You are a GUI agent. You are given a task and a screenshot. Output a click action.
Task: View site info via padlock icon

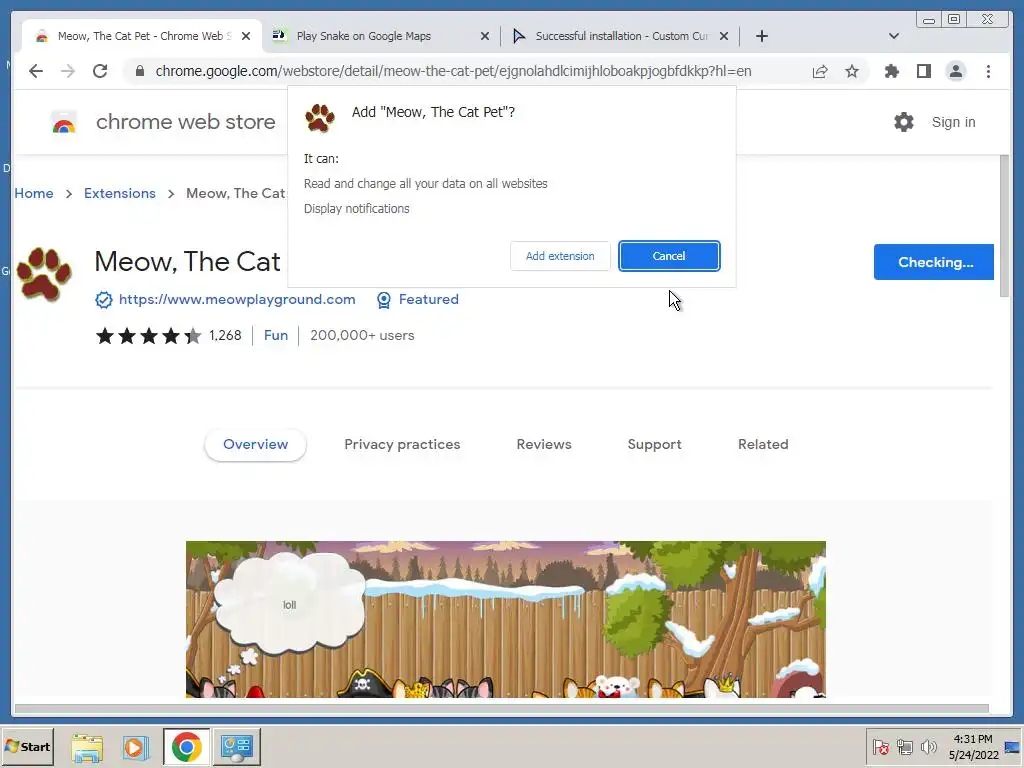point(140,71)
